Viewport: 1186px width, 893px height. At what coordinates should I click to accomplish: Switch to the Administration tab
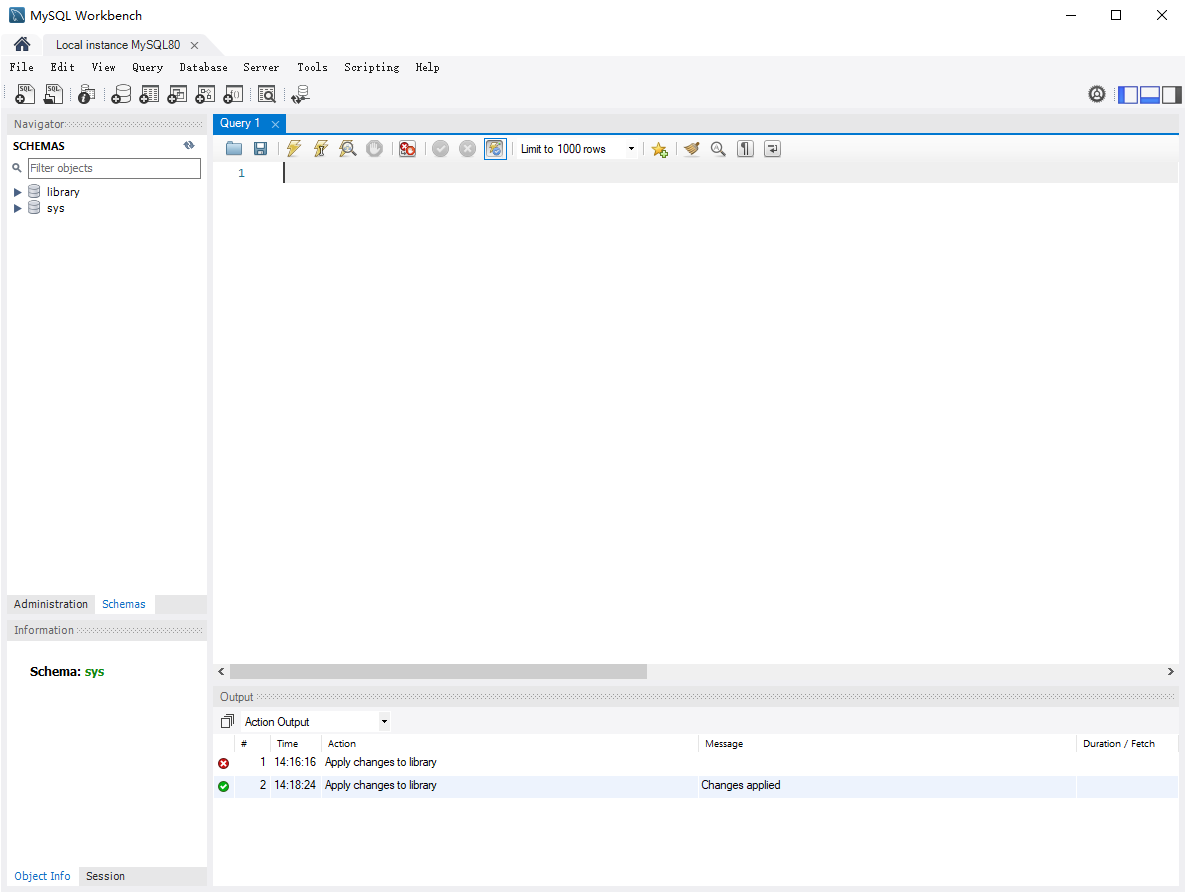[x=51, y=604]
